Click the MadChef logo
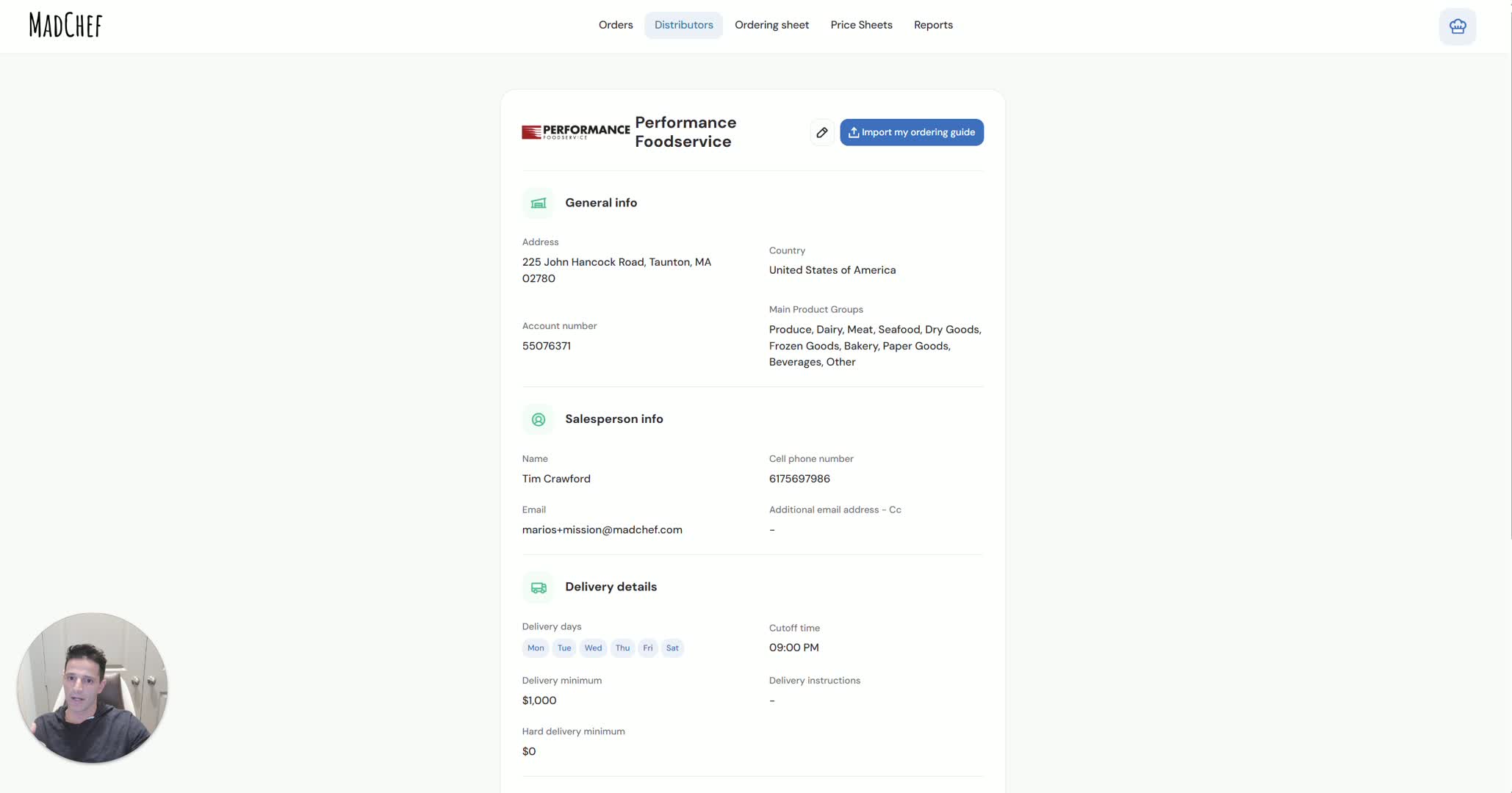 65,25
